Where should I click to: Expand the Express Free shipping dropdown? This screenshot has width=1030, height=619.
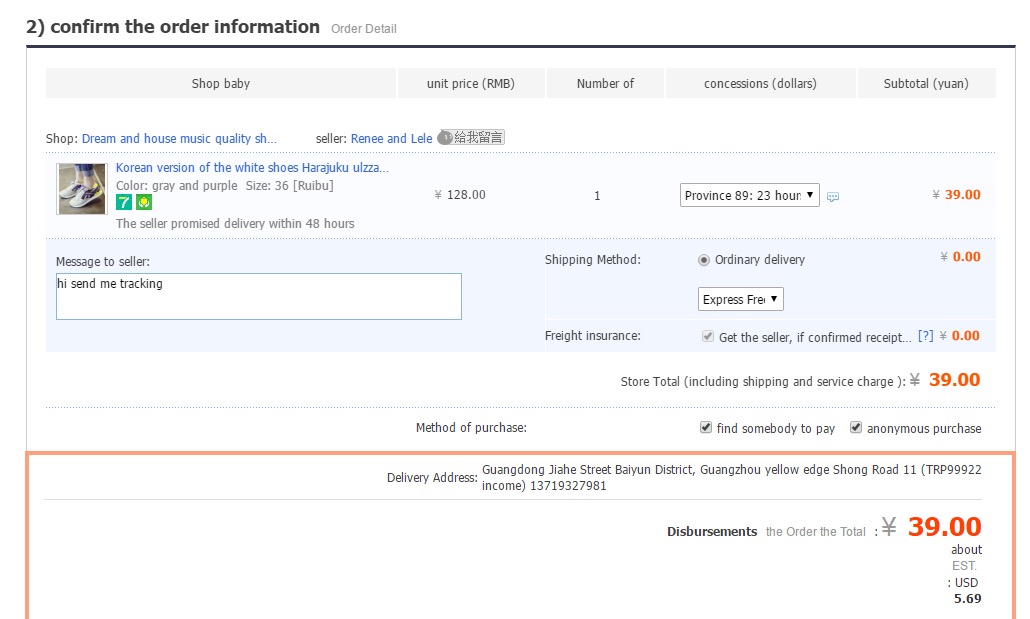pos(740,299)
